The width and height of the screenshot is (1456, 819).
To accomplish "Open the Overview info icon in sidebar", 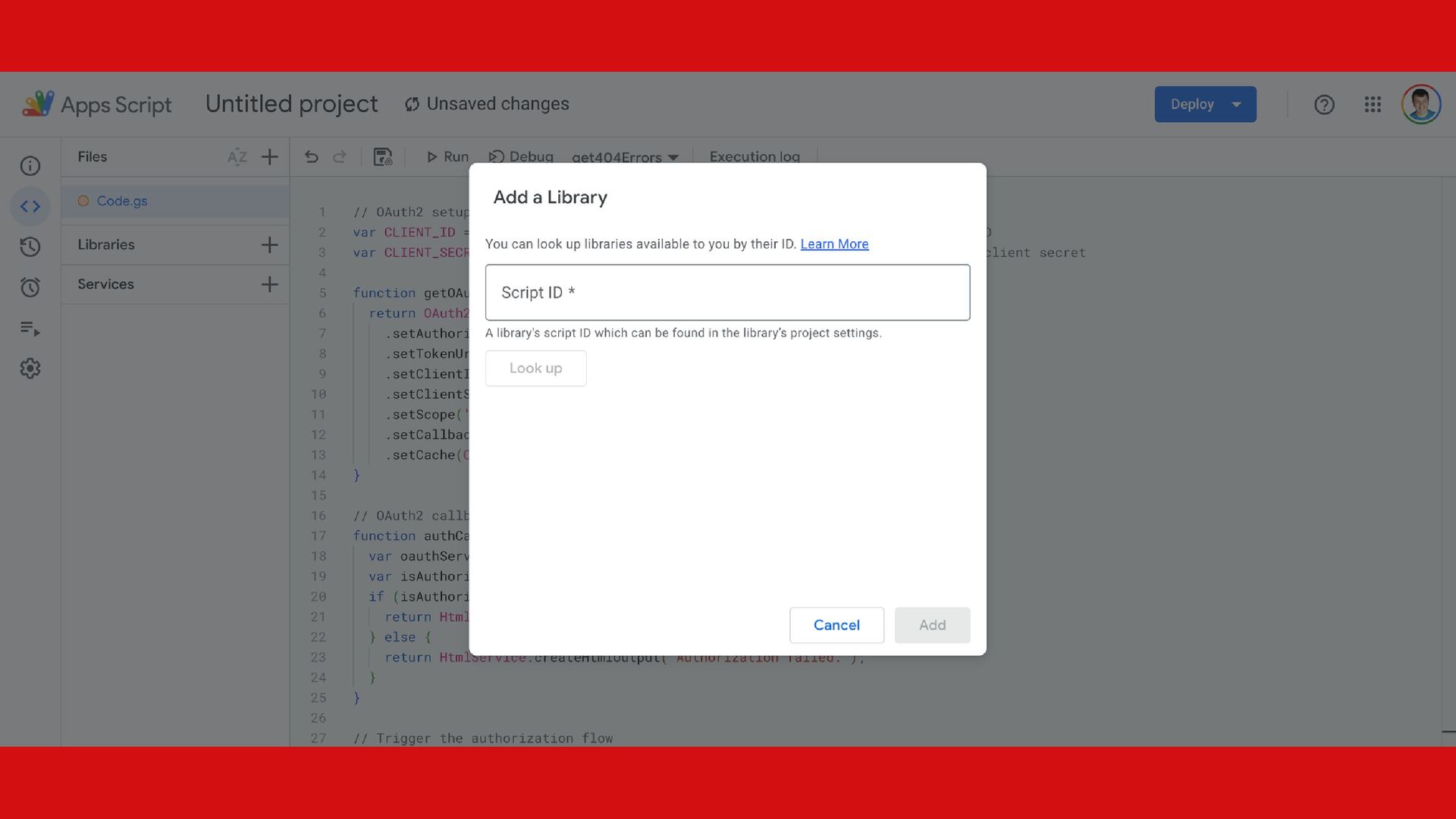I will click(30, 166).
